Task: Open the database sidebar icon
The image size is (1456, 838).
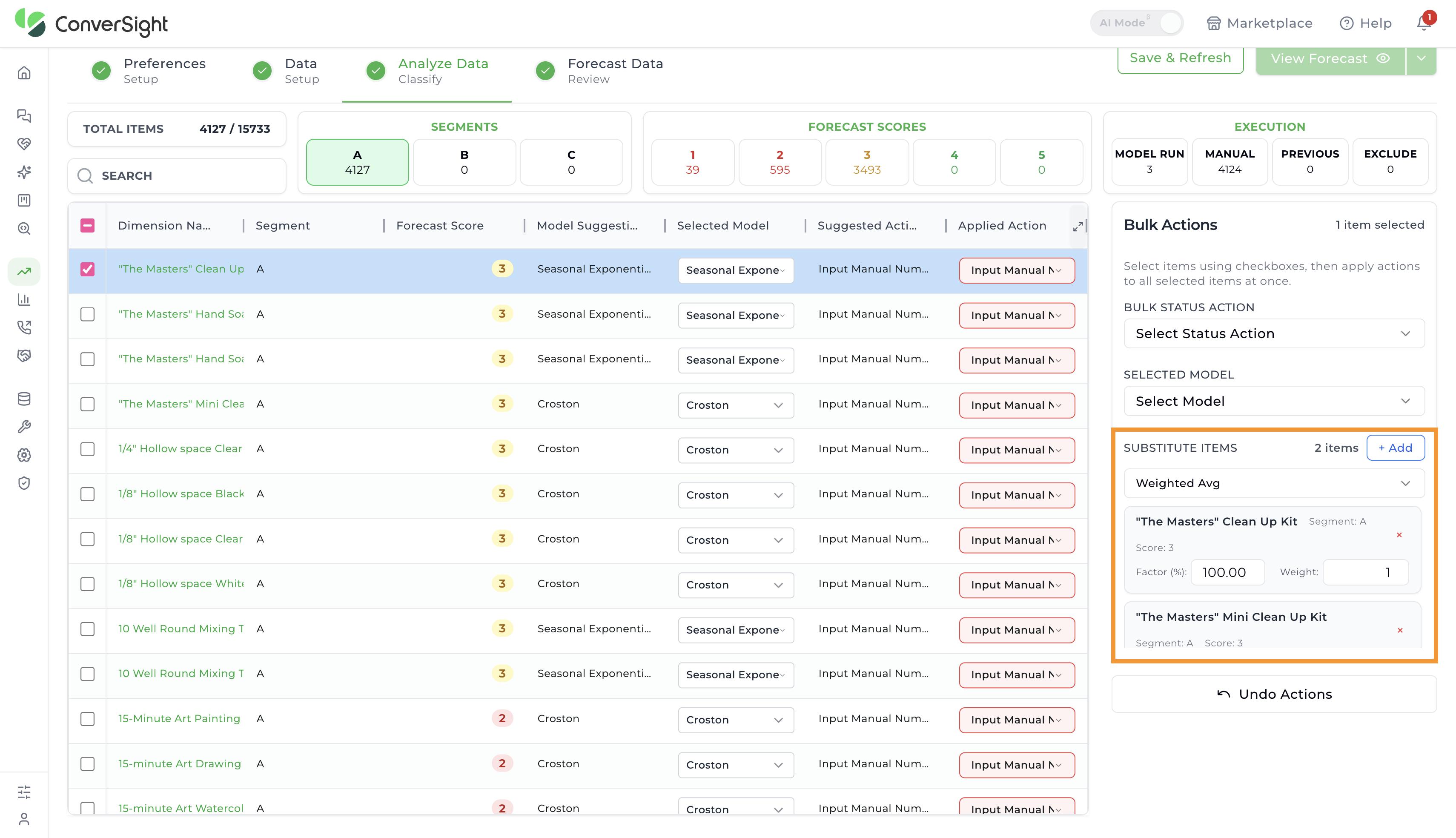Action: point(23,398)
